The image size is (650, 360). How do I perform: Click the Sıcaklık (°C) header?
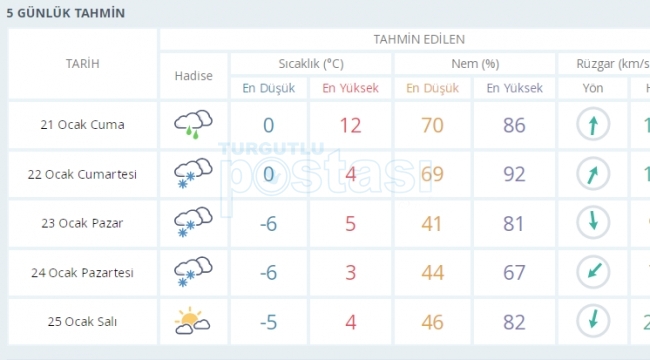tap(311, 64)
